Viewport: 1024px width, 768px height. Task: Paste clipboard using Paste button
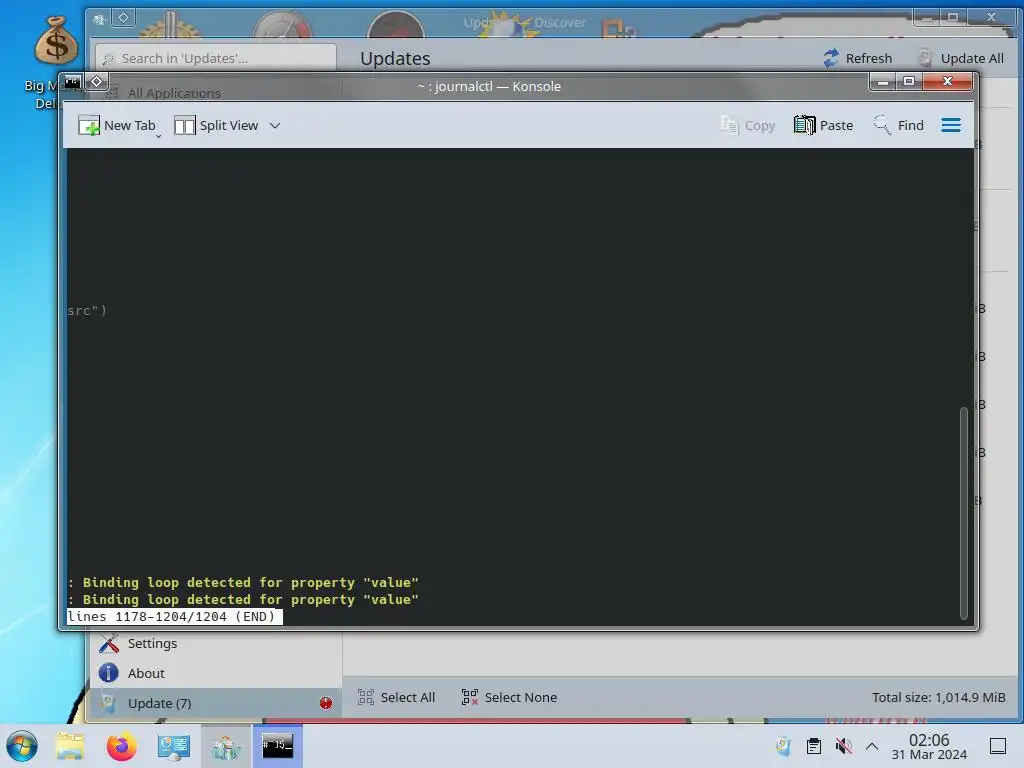coord(824,125)
